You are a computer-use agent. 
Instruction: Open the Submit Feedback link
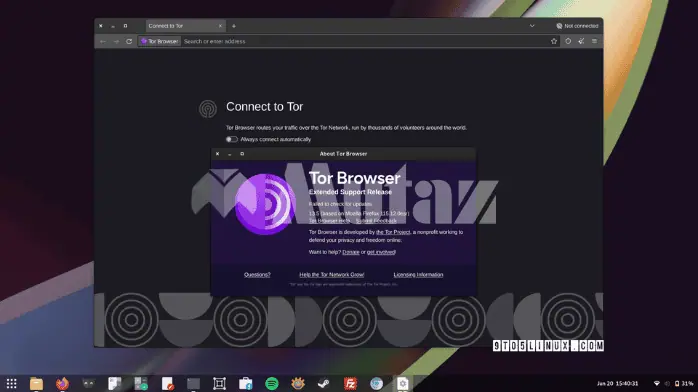(376, 221)
